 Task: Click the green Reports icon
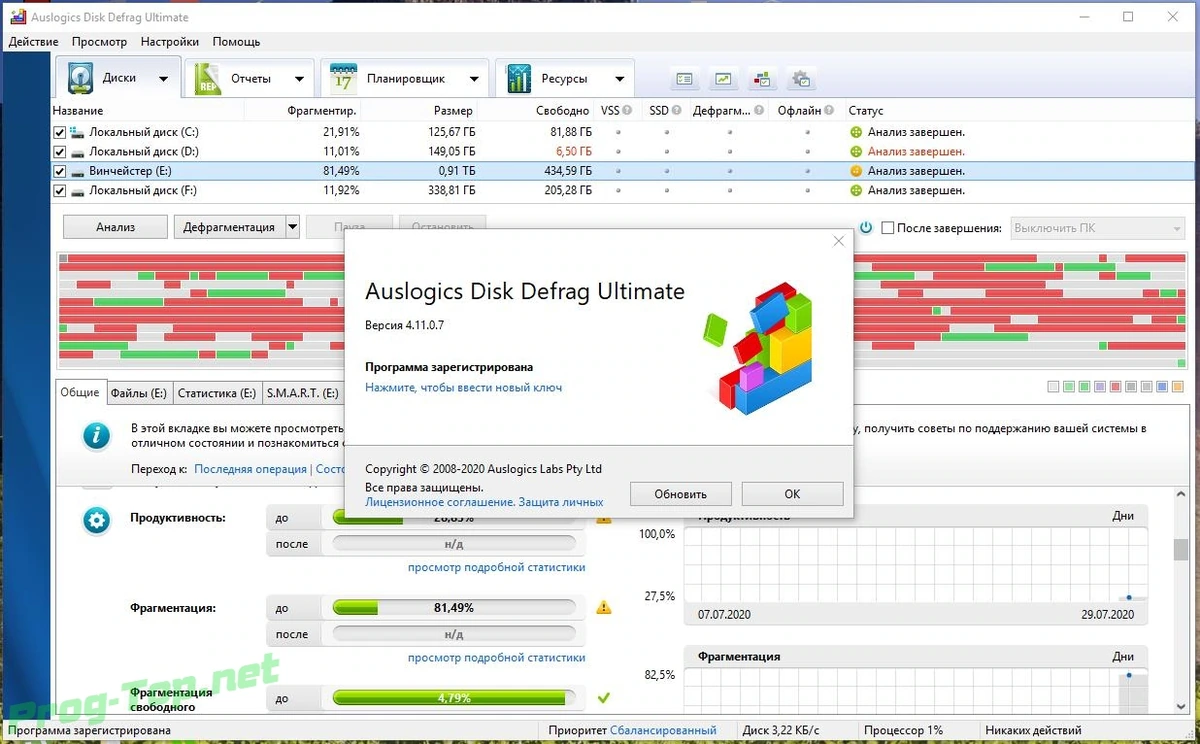pos(208,78)
